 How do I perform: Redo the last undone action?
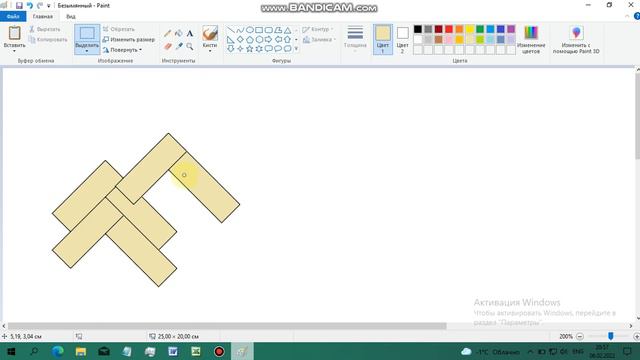tap(40, 6)
